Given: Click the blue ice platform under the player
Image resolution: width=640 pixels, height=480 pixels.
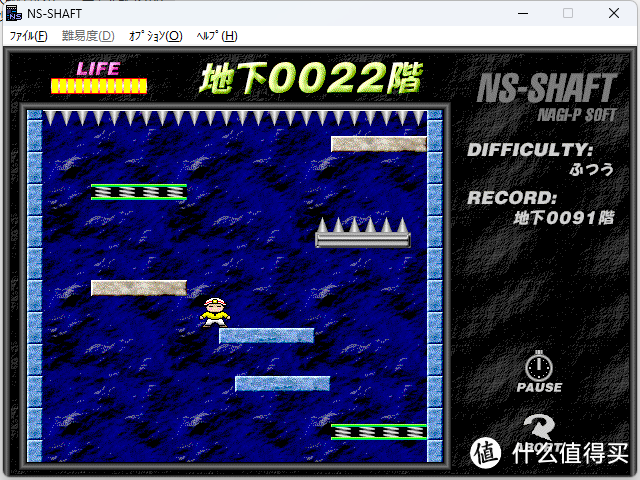Looking at the screenshot, I should (267, 336).
